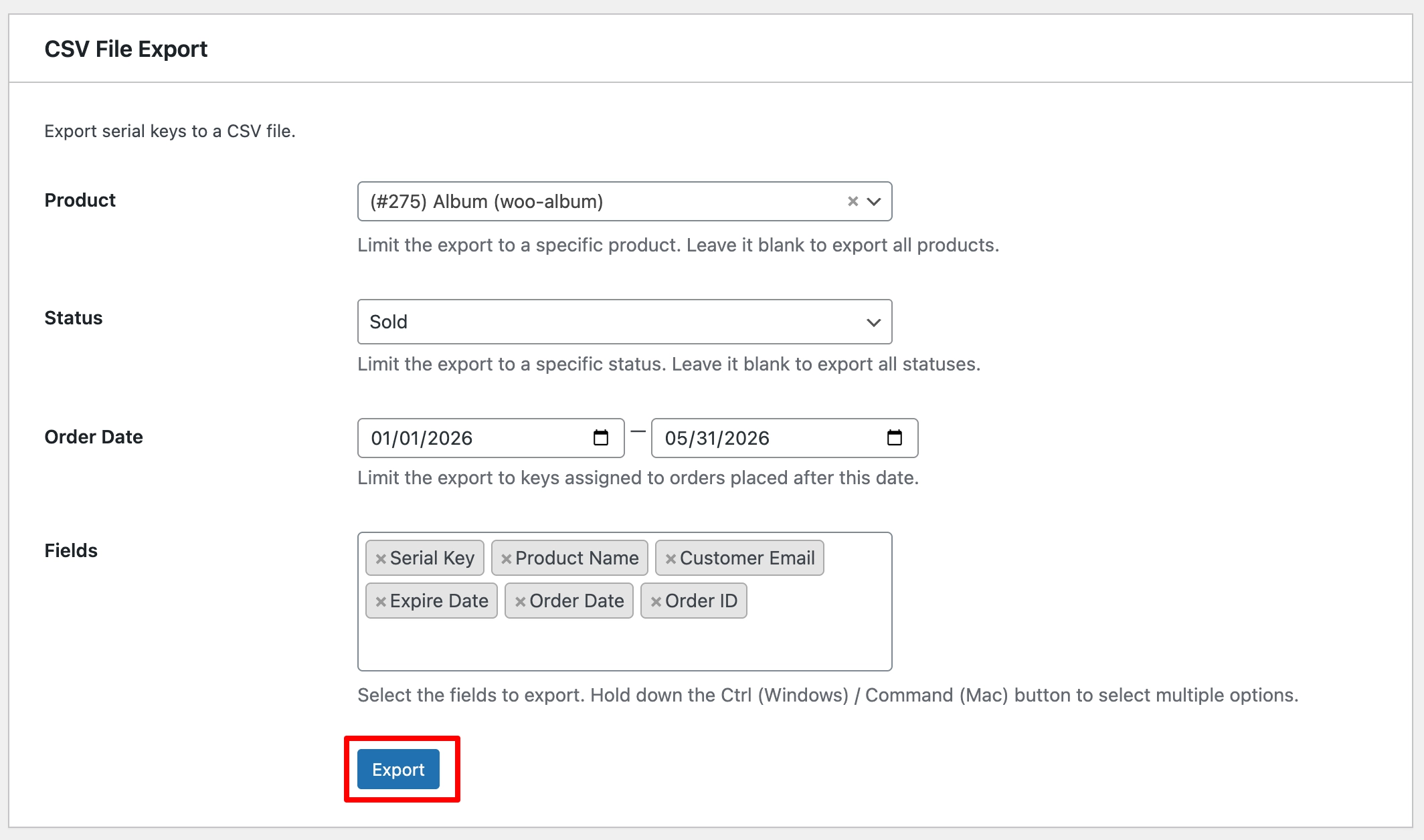The image size is (1424, 840).
Task: Click the Serial Key tag label
Action: (432, 558)
